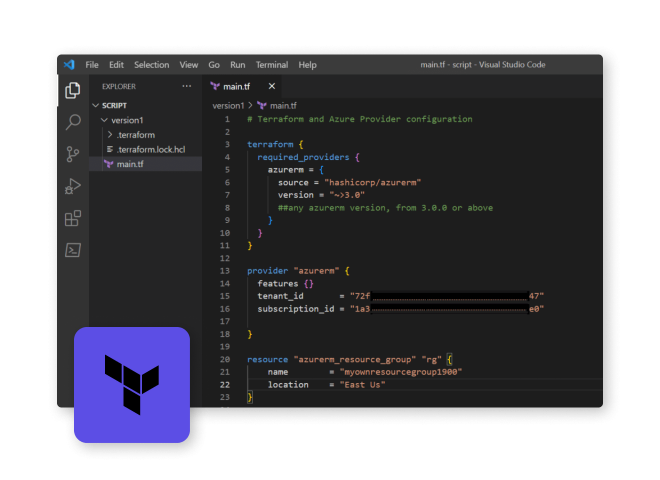Click line 22 location value in editor
This screenshot has width=660, height=480.
pos(362,384)
